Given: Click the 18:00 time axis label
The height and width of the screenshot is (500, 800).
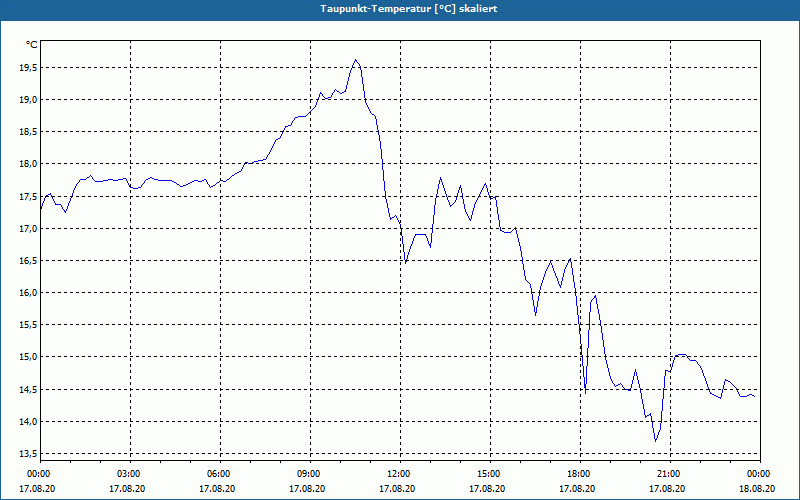Looking at the screenshot, I should click(x=581, y=474).
